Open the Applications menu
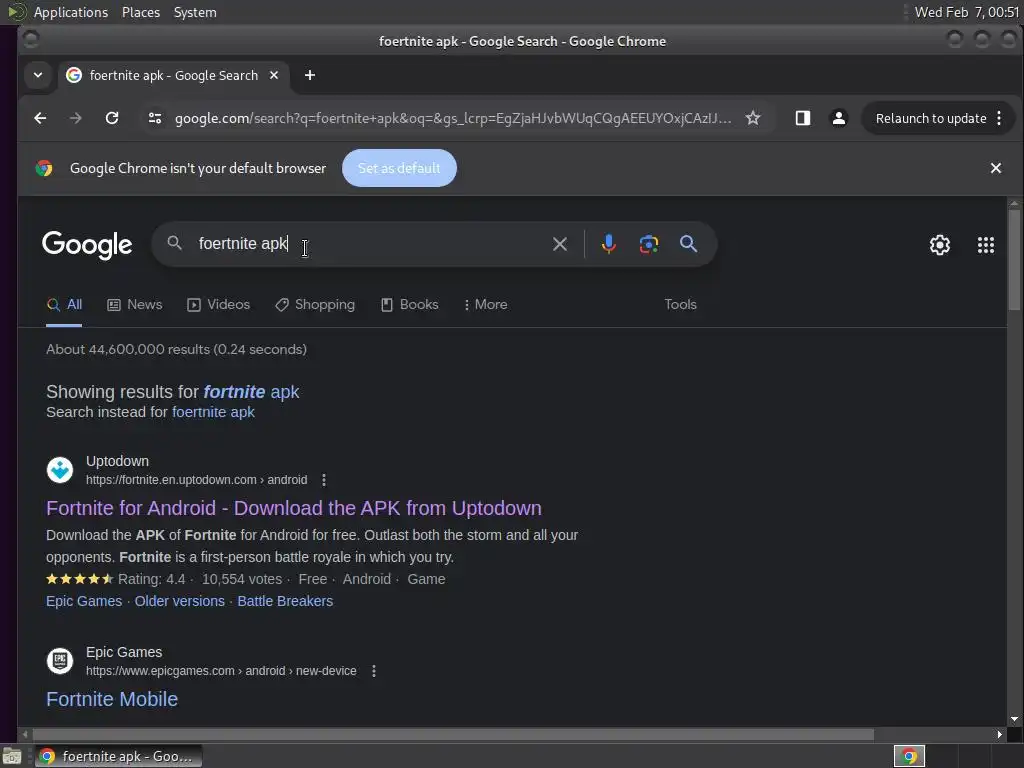The width and height of the screenshot is (1024, 768). point(71,12)
